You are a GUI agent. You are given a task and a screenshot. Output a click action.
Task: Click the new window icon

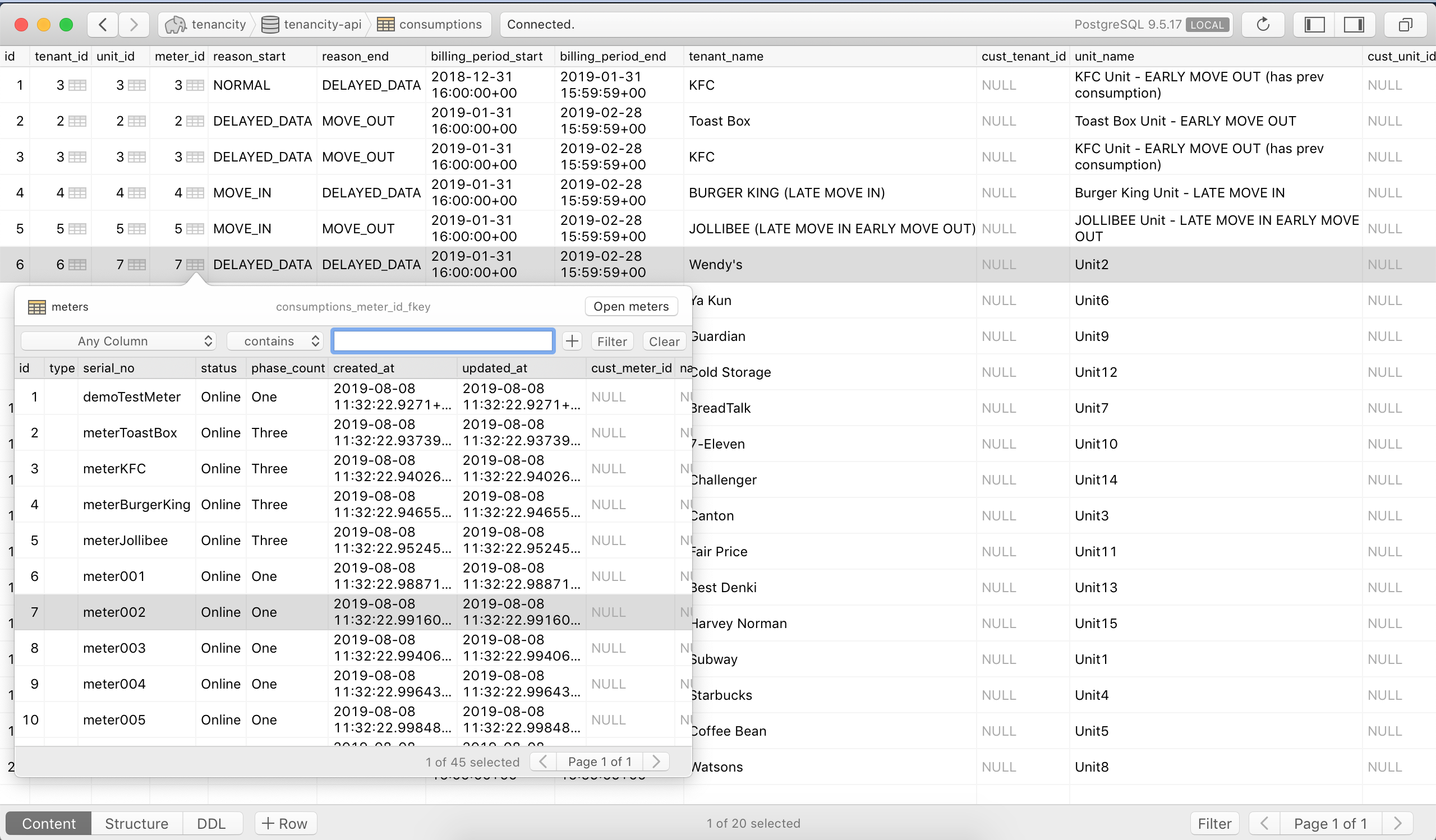(1405, 25)
